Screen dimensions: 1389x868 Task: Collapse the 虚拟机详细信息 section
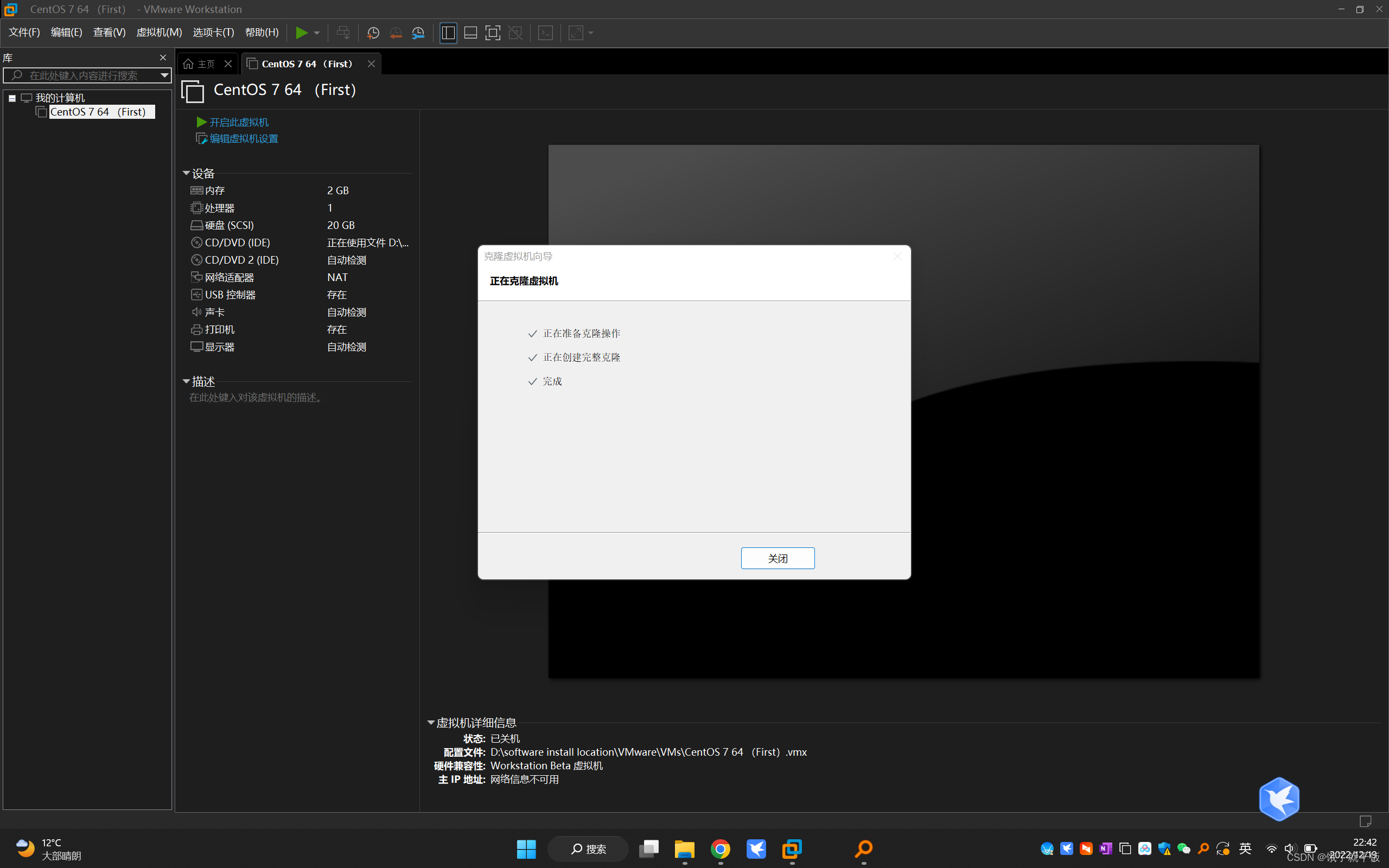pos(430,723)
